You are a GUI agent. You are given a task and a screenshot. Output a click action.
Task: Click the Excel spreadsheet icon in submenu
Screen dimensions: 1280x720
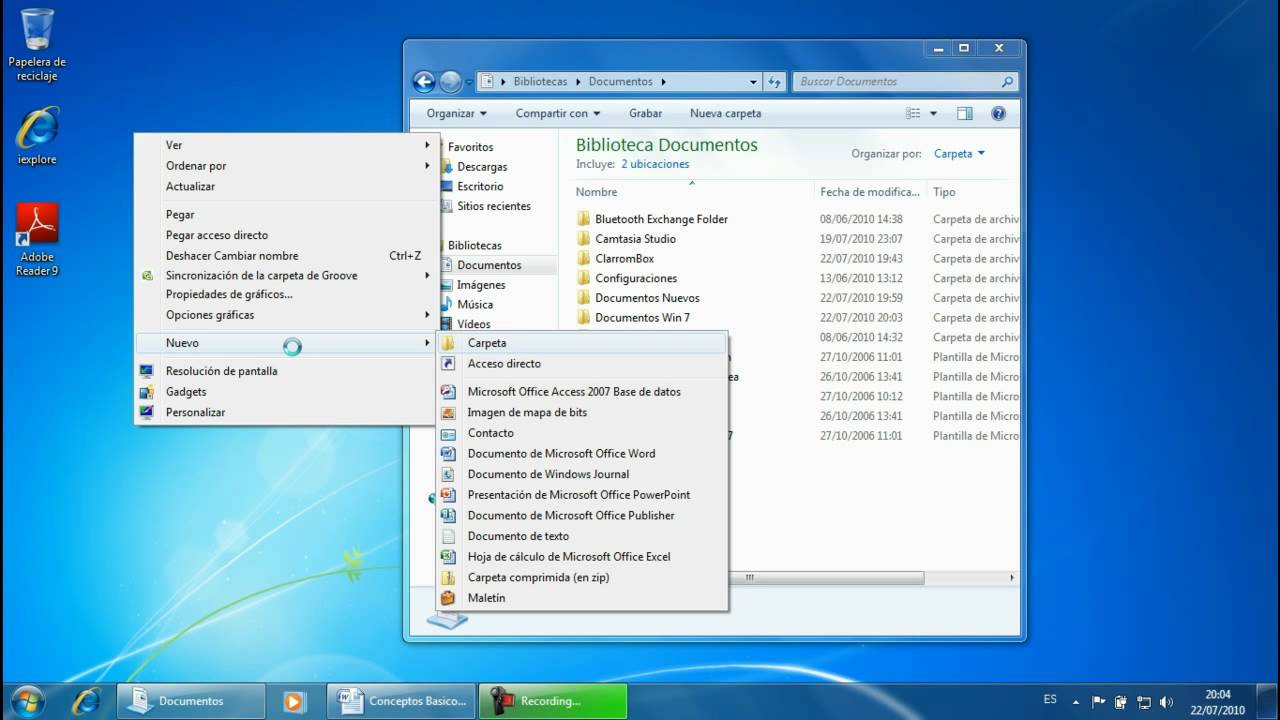point(449,557)
